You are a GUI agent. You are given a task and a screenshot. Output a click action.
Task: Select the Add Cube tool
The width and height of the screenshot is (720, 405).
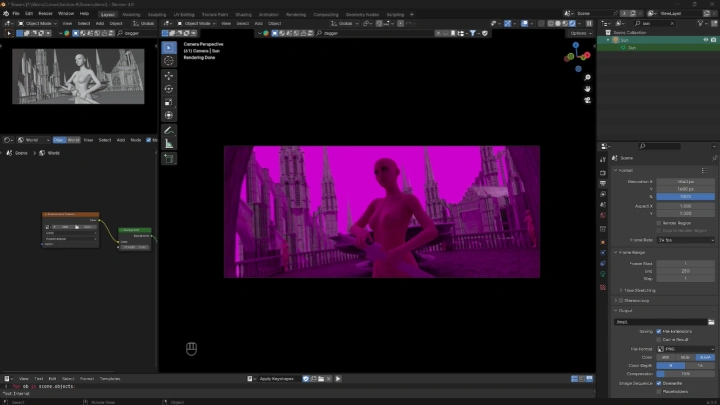point(169,159)
